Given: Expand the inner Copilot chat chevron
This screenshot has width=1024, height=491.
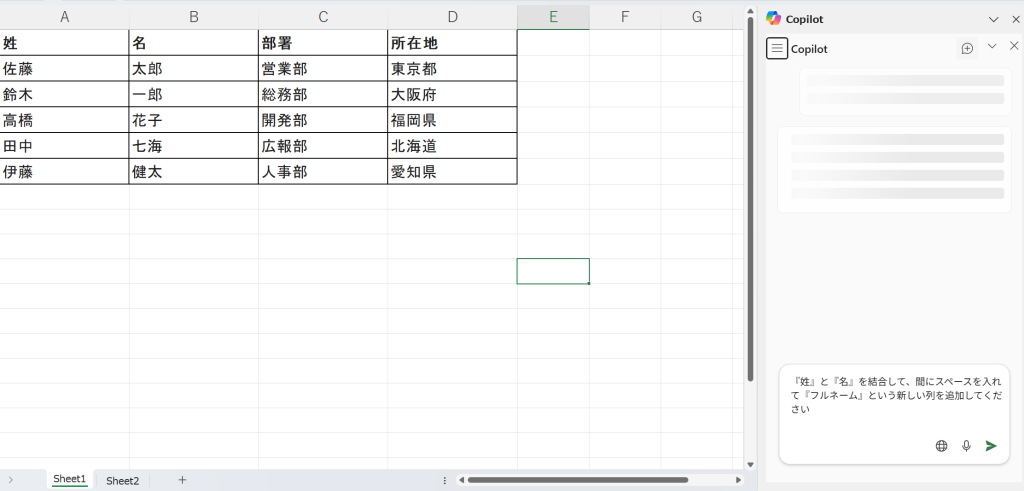Looking at the screenshot, I should tap(992, 46).
